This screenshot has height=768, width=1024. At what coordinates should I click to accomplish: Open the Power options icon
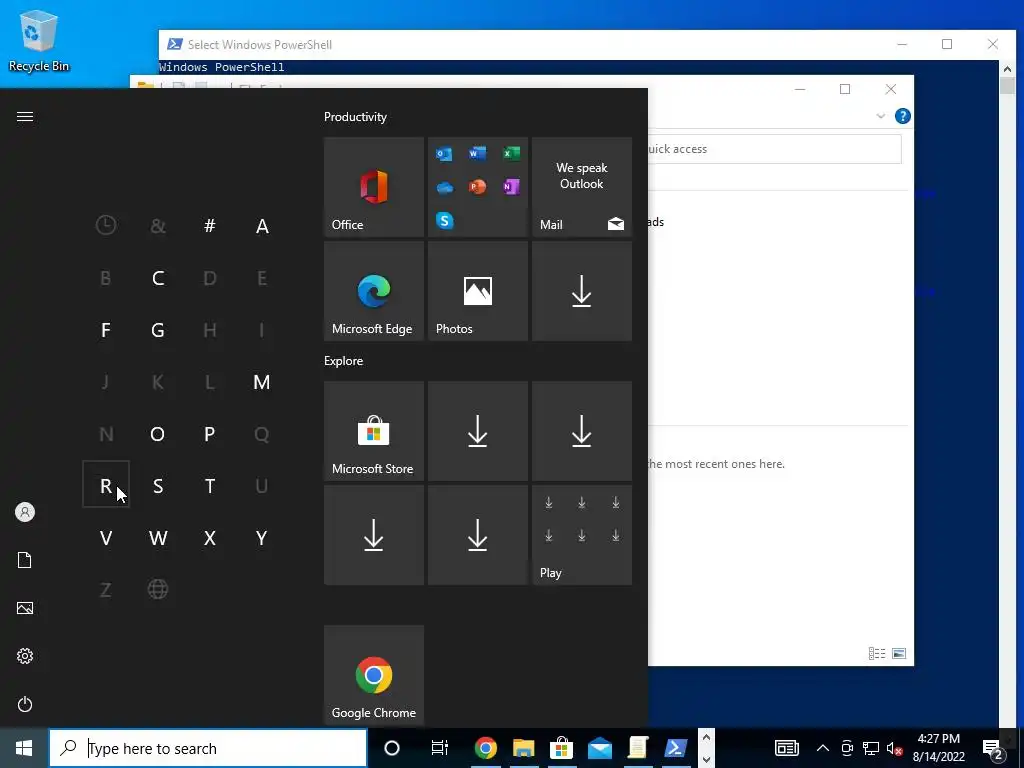tap(25, 704)
